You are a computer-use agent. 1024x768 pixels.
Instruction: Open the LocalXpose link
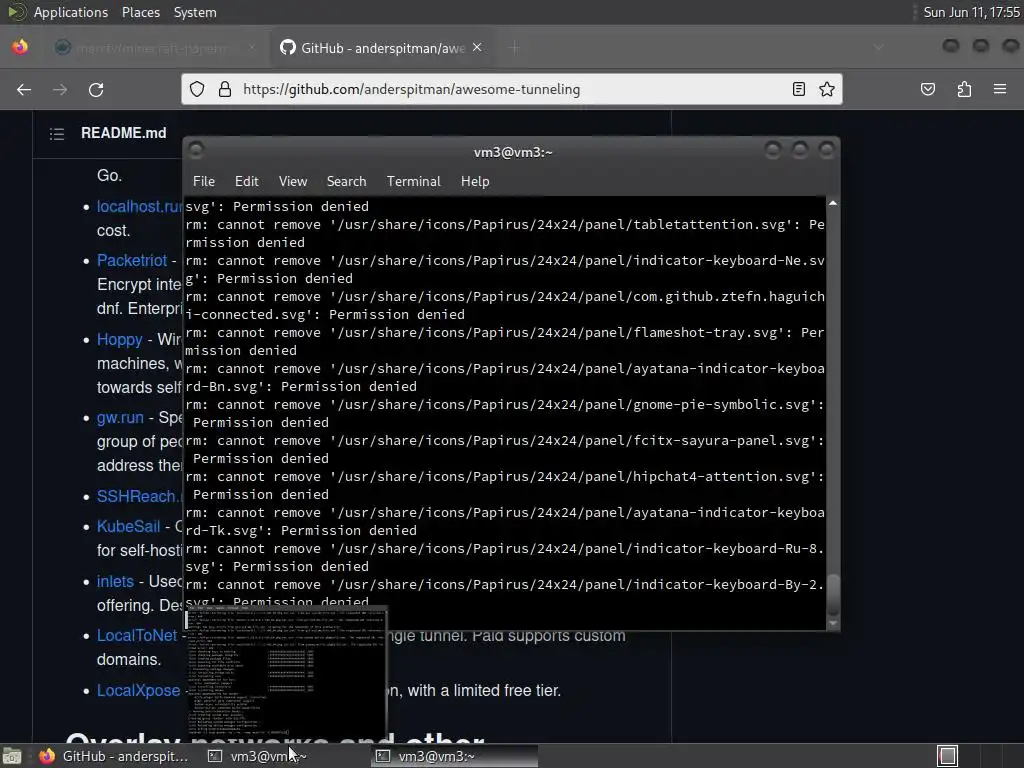pyautogui.click(x=138, y=690)
